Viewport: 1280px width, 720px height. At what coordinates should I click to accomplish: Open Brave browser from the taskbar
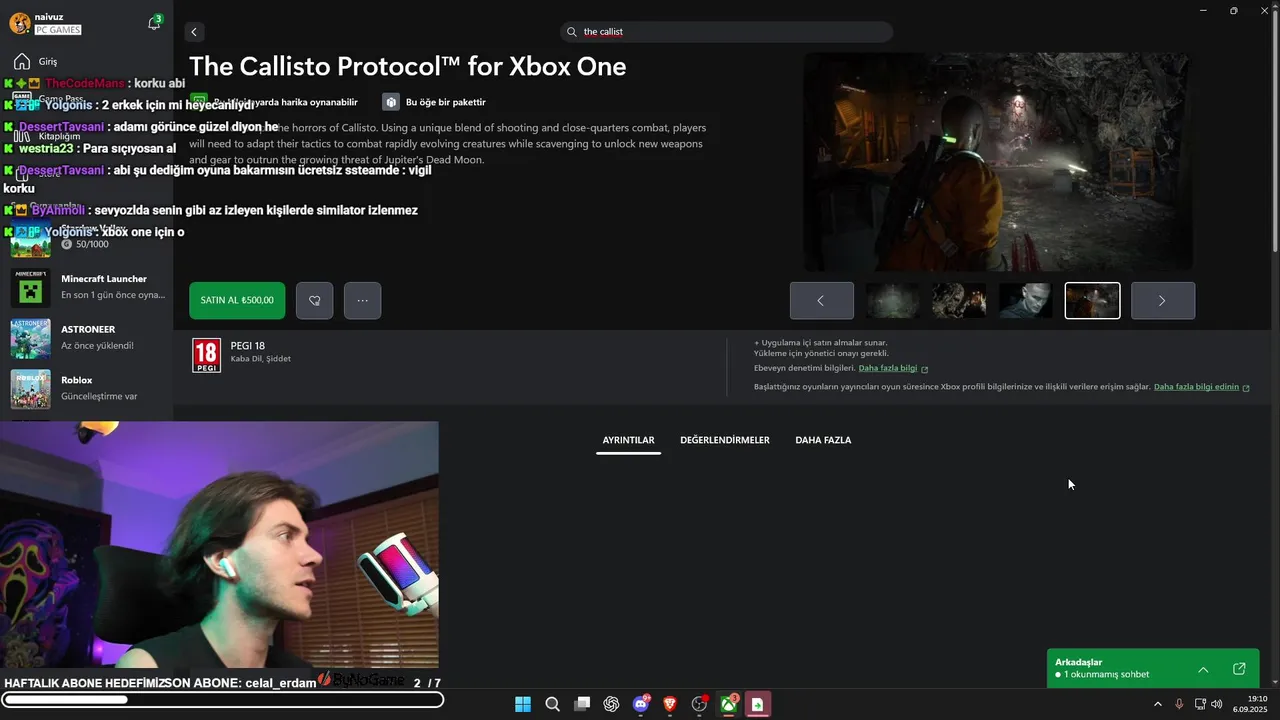(x=670, y=705)
